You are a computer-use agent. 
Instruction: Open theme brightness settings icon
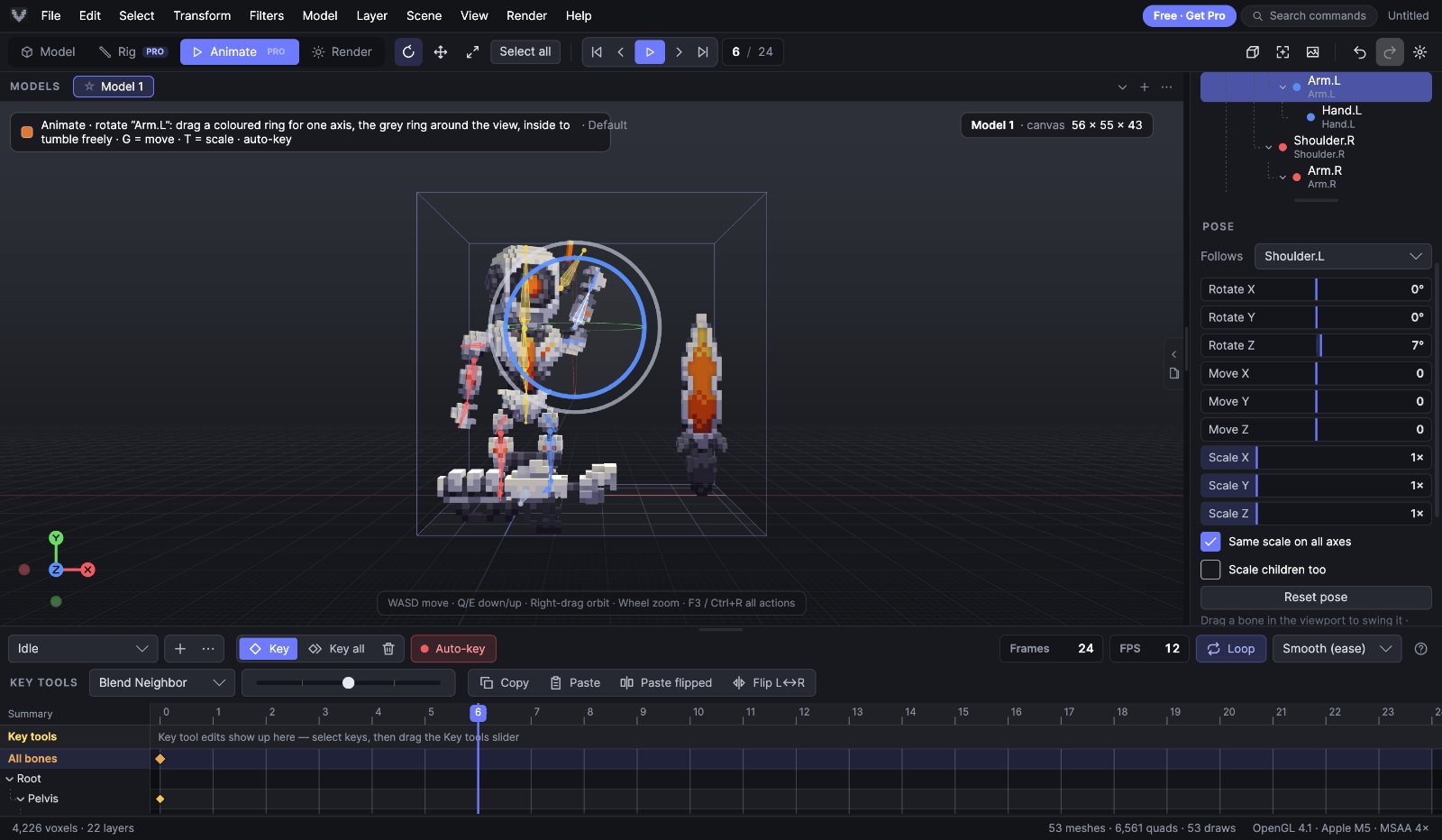point(1420,52)
